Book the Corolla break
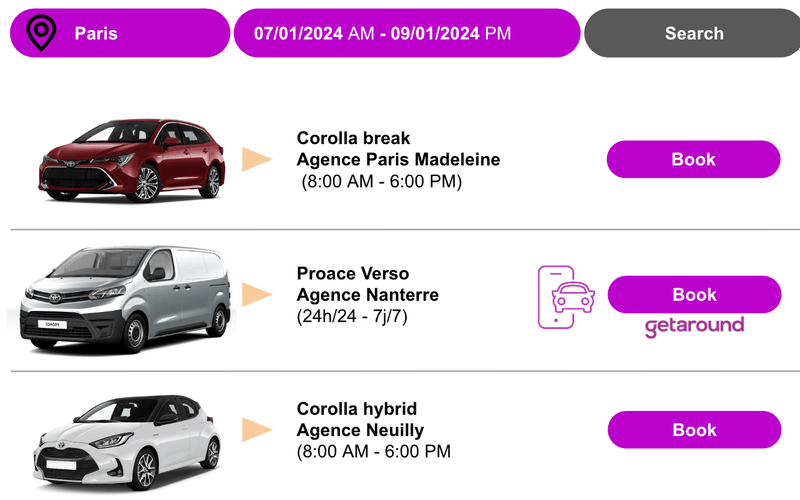 (693, 159)
